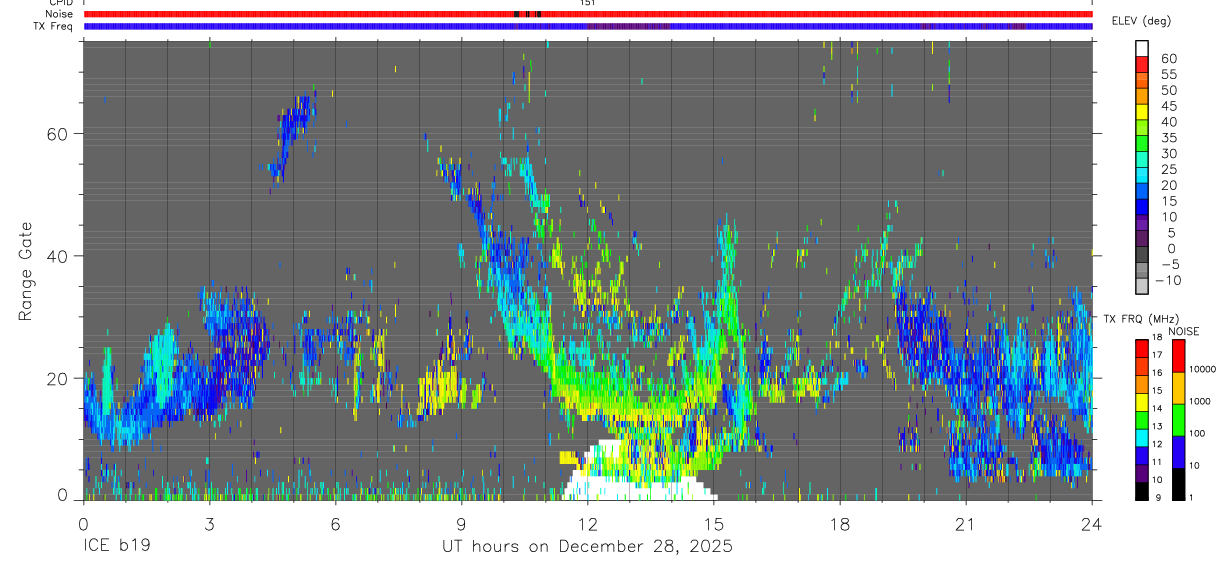
Task: Click the red Noise strip above the plot
Action: (588, 14)
